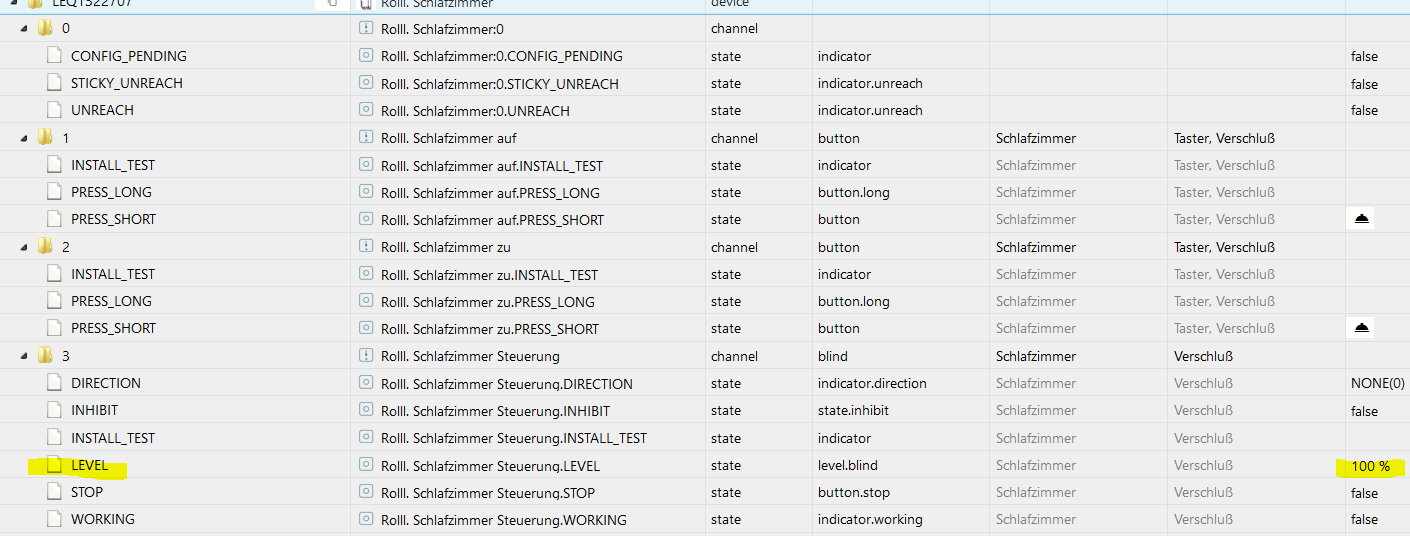
Task: Click the file icon beside LEVEL
Action: [x=55, y=465]
